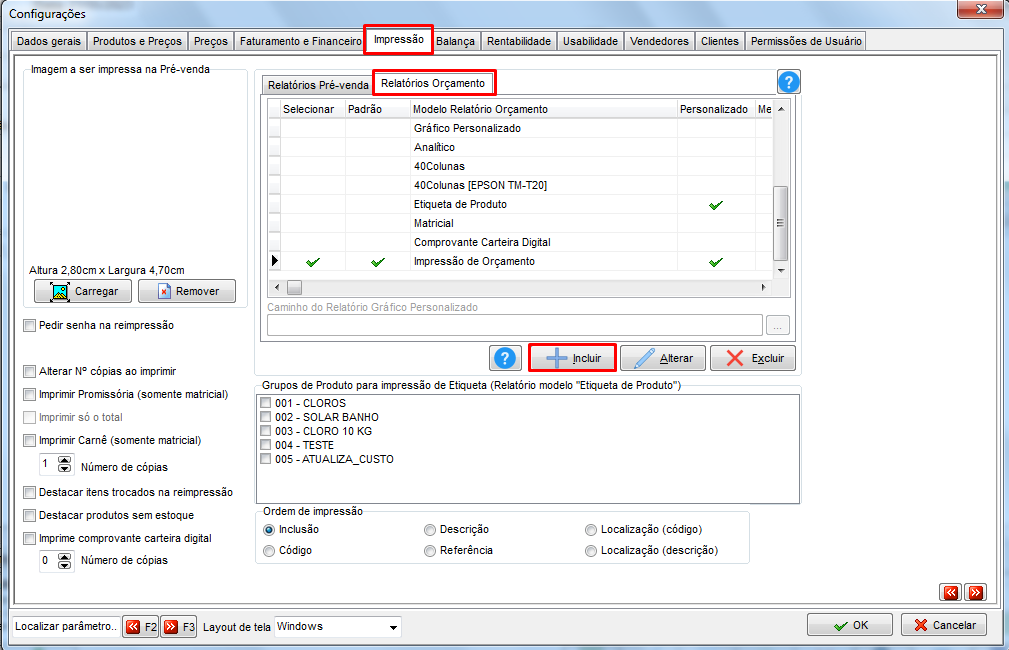Screen dimensions: 1009x650
Task: Click the report list's horizontal scroll-right arrow
Action: [763, 287]
